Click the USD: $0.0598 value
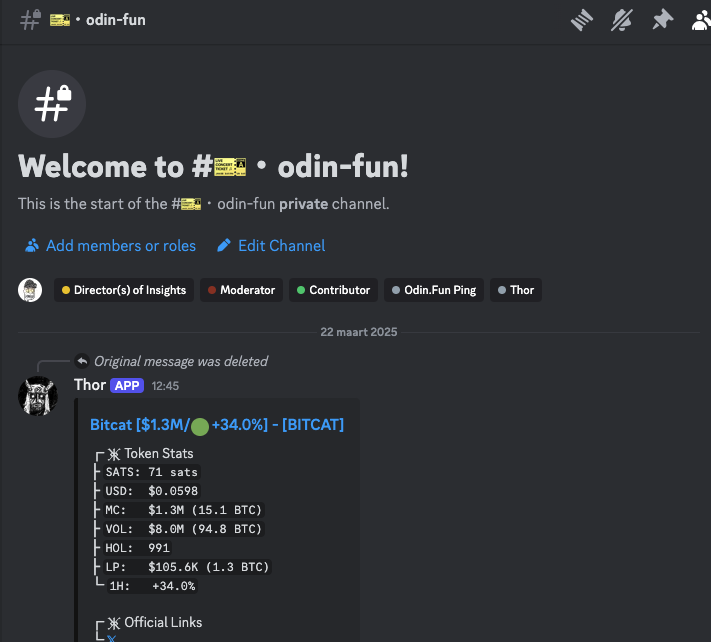 pyautogui.click(x=151, y=491)
